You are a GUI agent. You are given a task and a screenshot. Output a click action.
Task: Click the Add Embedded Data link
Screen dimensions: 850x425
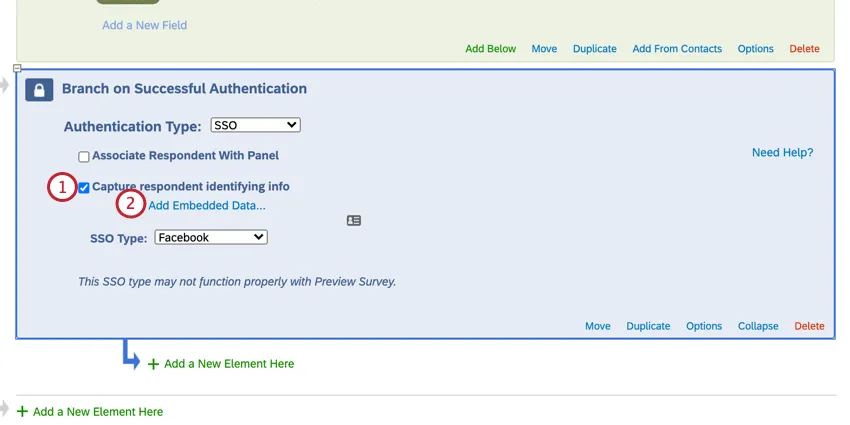click(x=207, y=206)
